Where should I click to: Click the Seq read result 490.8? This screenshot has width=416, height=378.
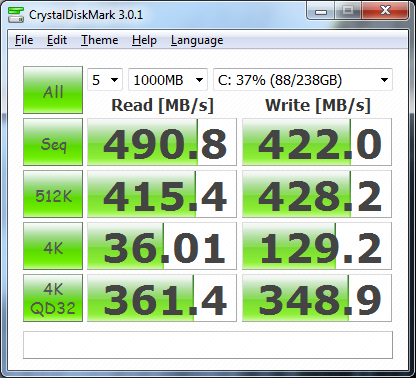(x=162, y=142)
